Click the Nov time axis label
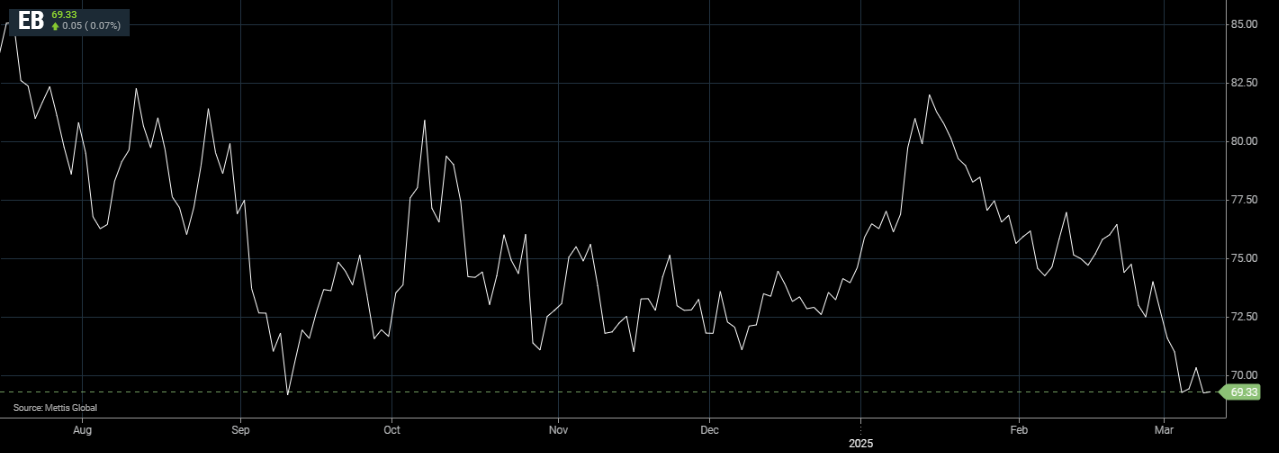The height and width of the screenshot is (453, 1279). [x=559, y=430]
